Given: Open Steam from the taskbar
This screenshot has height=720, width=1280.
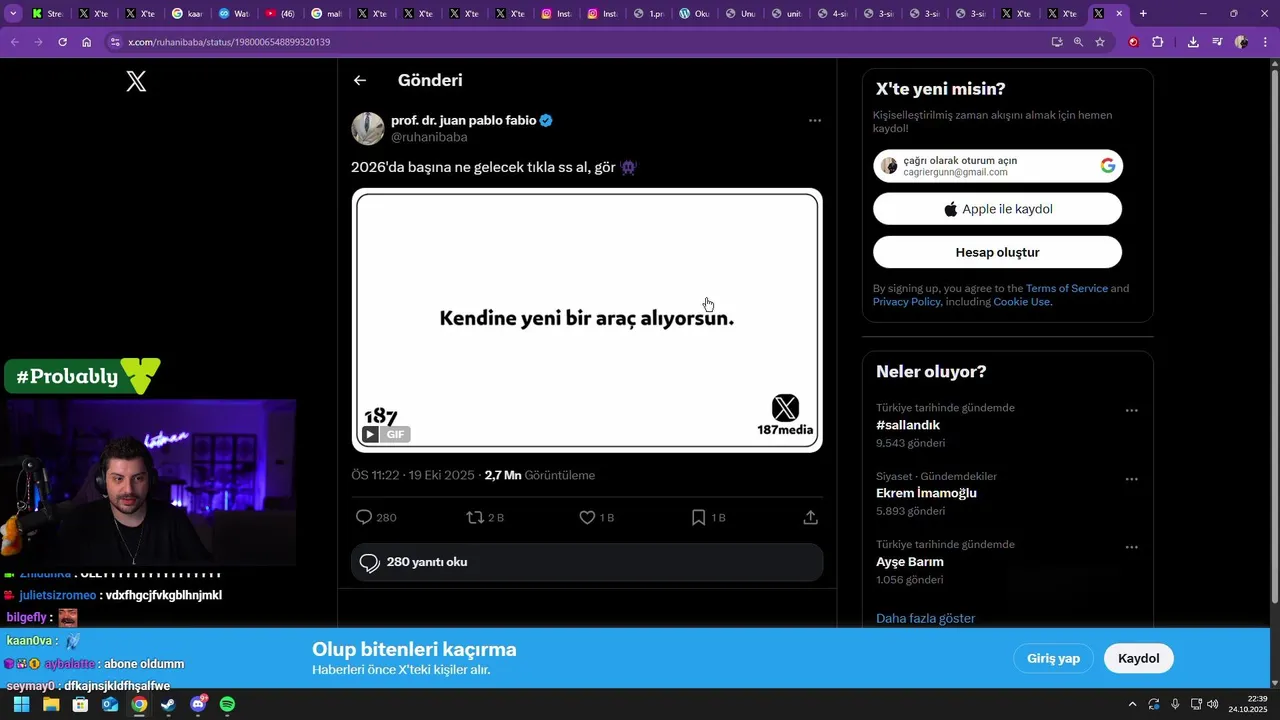Looking at the screenshot, I should pos(168,704).
